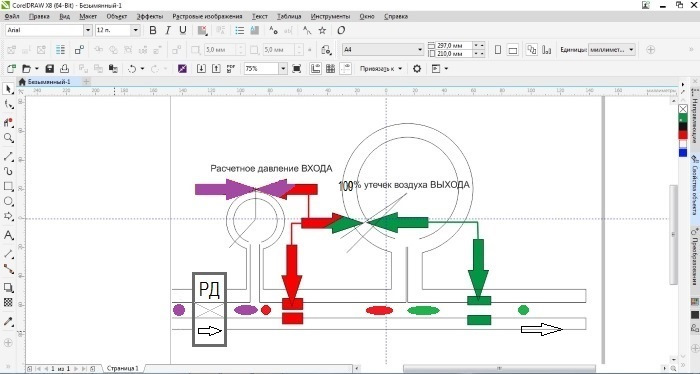Select the Zoom magnifier tool
Screen dimensions: 700x374
pos(8,138)
